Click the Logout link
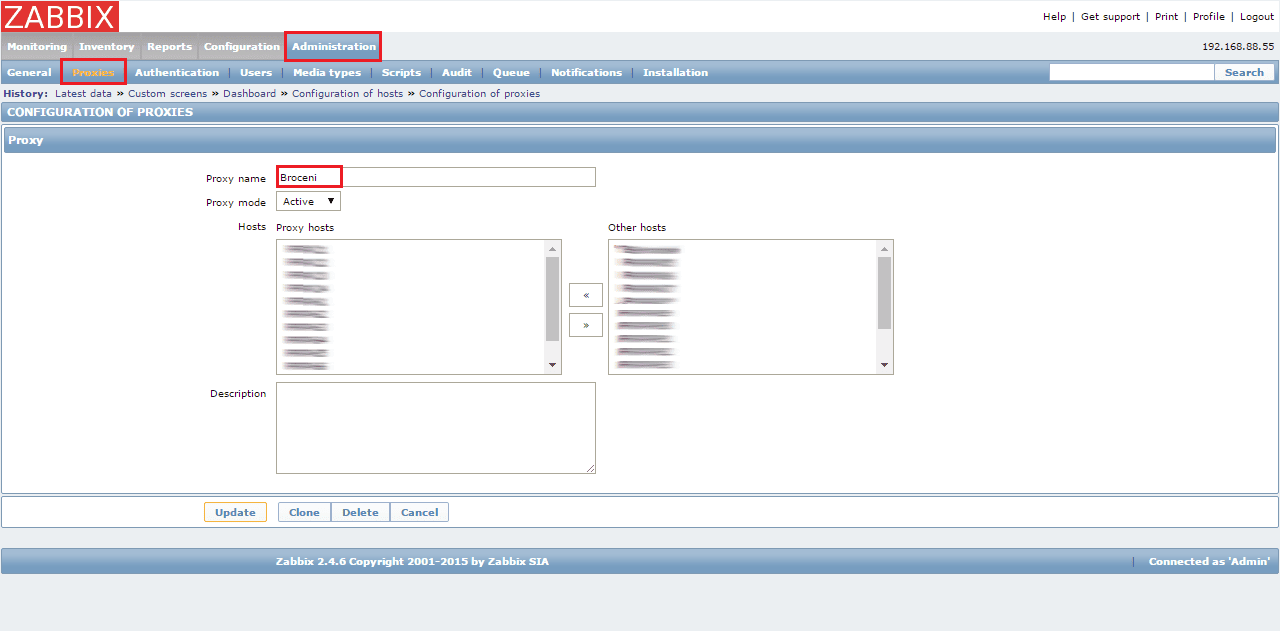The width and height of the screenshot is (1280, 631). 1257,17
